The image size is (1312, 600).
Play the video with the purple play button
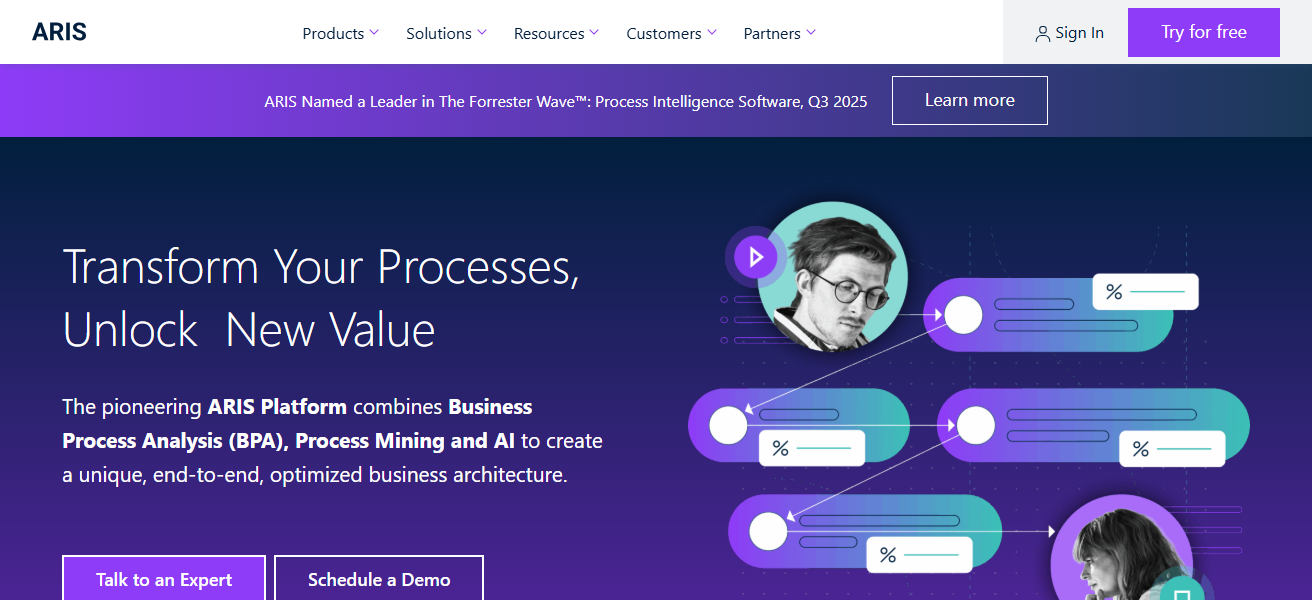pyautogui.click(x=756, y=258)
